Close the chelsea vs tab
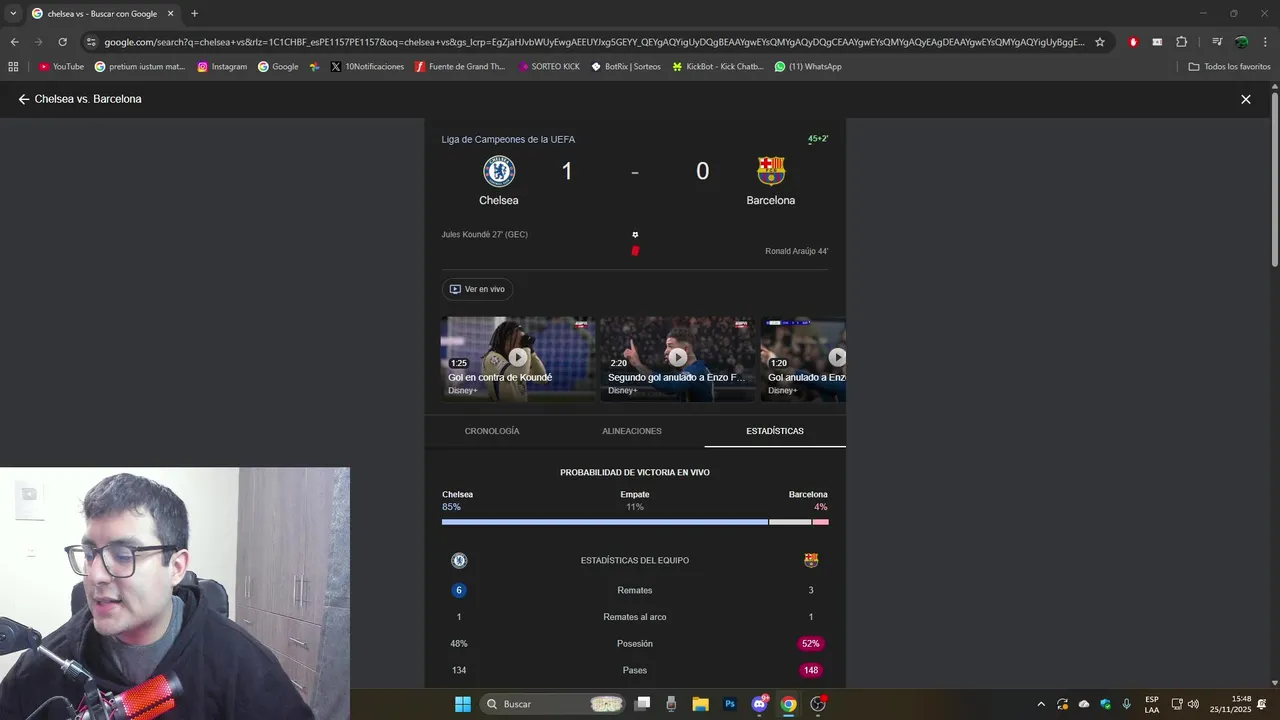This screenshot has height=720, width=1280. click(x=170, y=14)
